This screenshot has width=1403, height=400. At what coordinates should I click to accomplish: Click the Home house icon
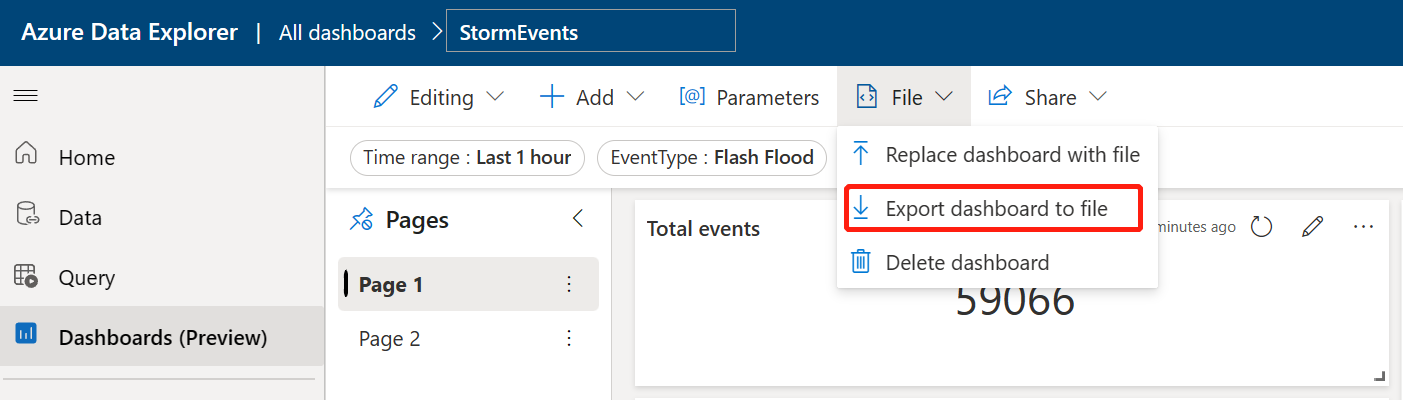[27, 154]
